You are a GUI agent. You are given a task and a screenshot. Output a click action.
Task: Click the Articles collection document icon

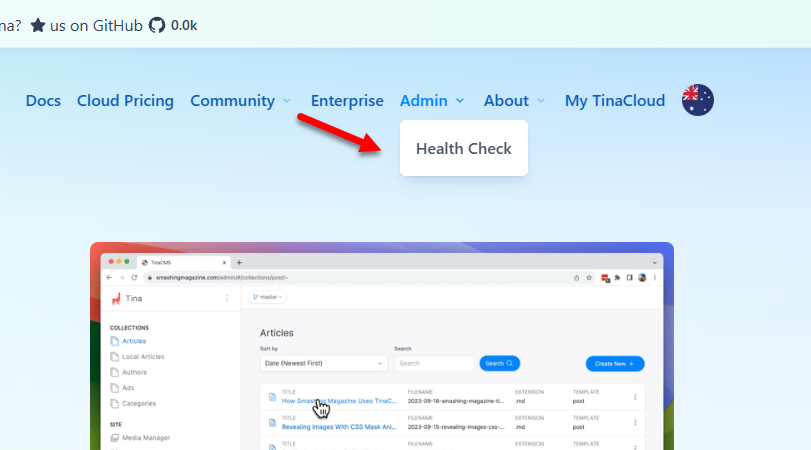pos(114,341)
